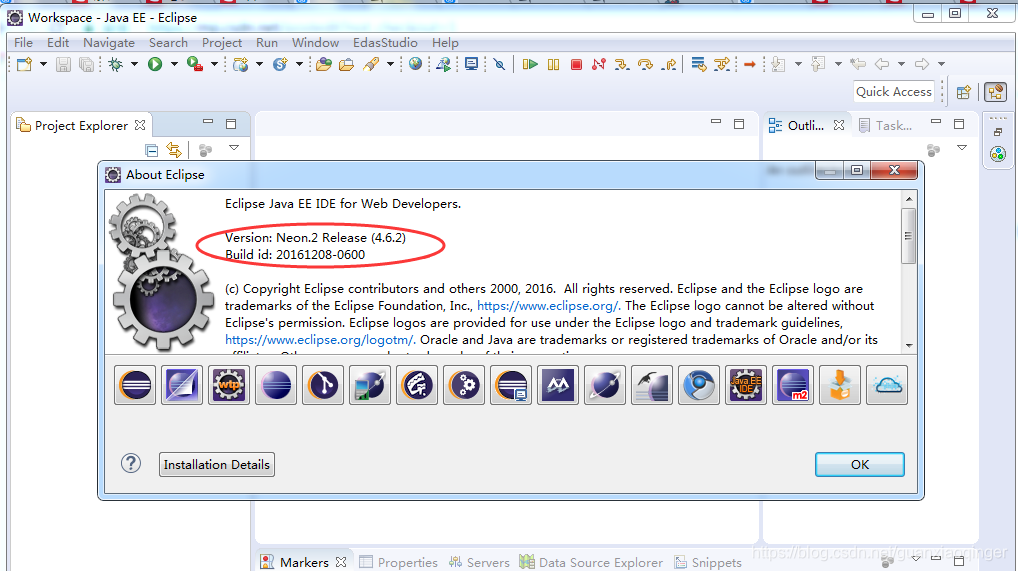Open the Run configurations dropdown arrow
This screenshot has height=571, width=1018.
174,64
